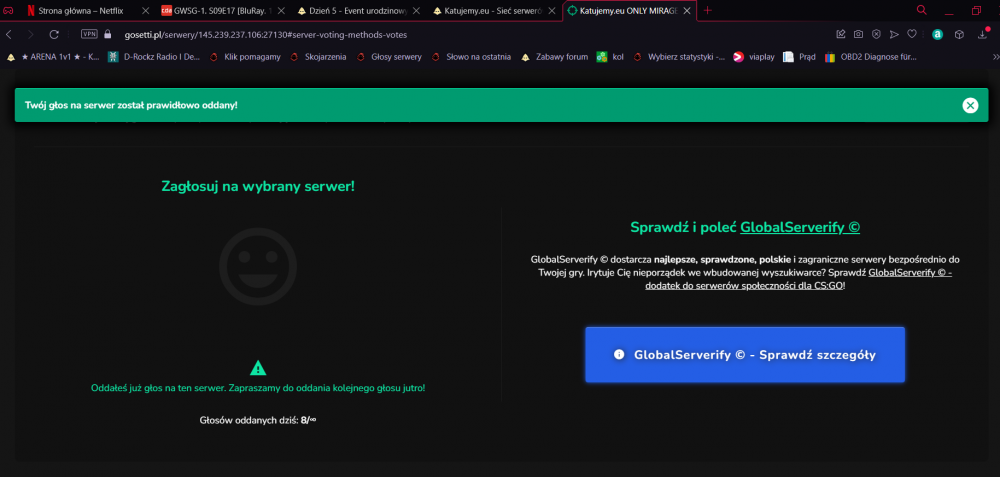The height and width of the screenshot is (477, 1000).
Task: Close the GWSG-1. S09E17 tab
Action: point(281,11)
